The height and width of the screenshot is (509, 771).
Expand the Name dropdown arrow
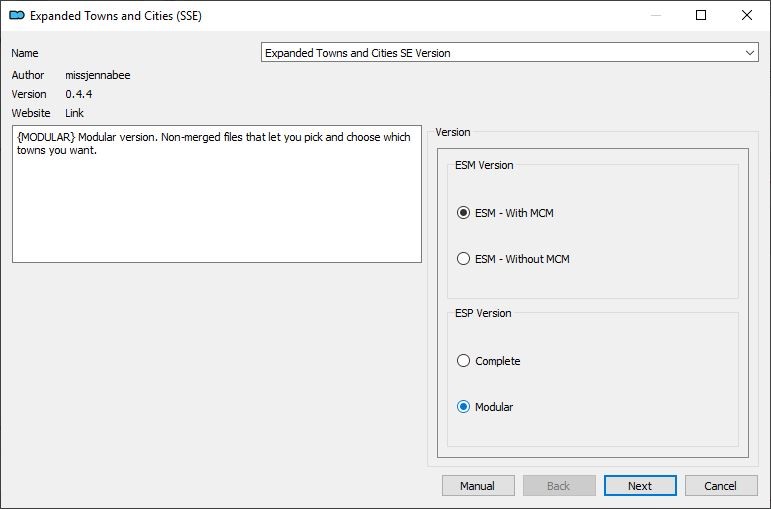(749, 53)
